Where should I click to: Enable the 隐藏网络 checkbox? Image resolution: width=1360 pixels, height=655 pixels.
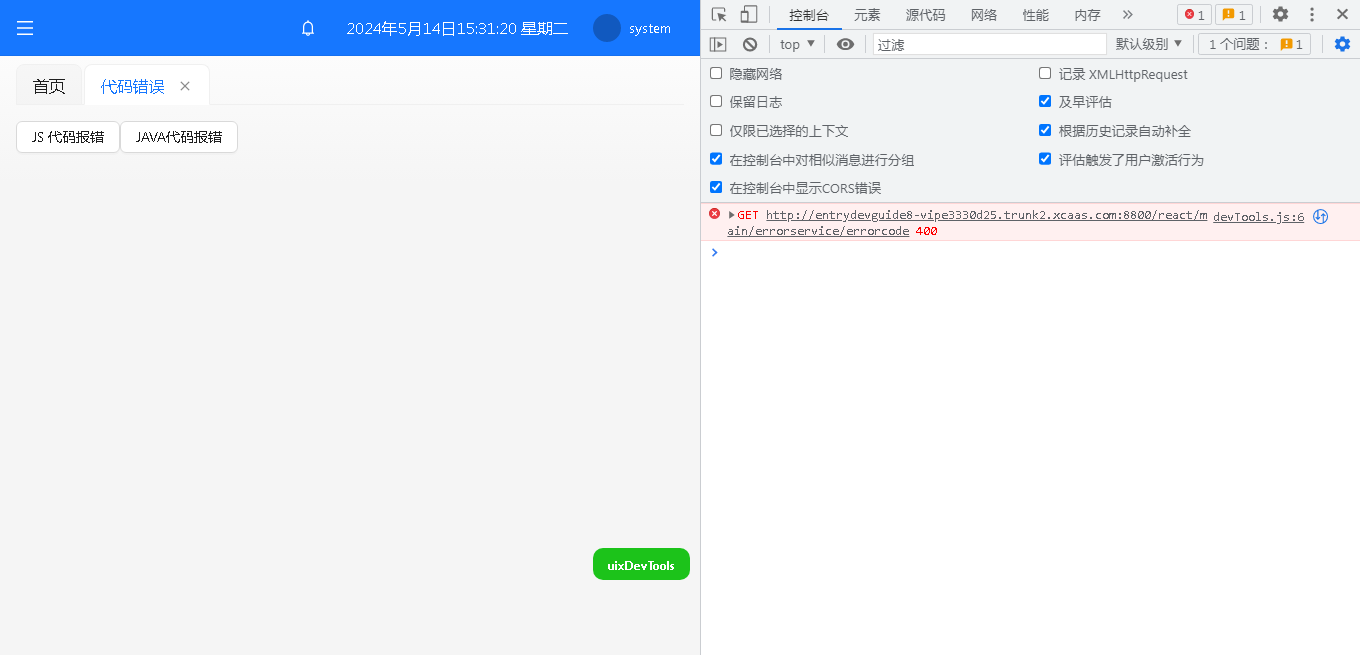[x=716, y=74]
